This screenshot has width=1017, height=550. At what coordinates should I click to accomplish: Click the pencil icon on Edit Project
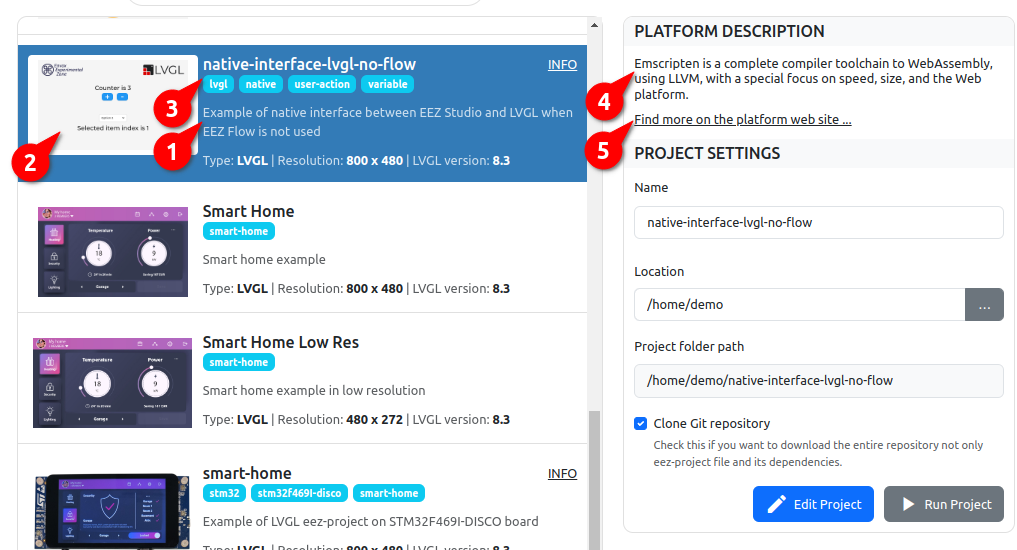point(776,505)
